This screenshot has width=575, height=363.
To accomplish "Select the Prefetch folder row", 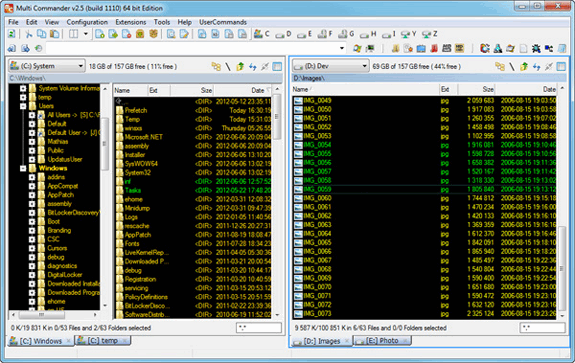I will 193,110.
